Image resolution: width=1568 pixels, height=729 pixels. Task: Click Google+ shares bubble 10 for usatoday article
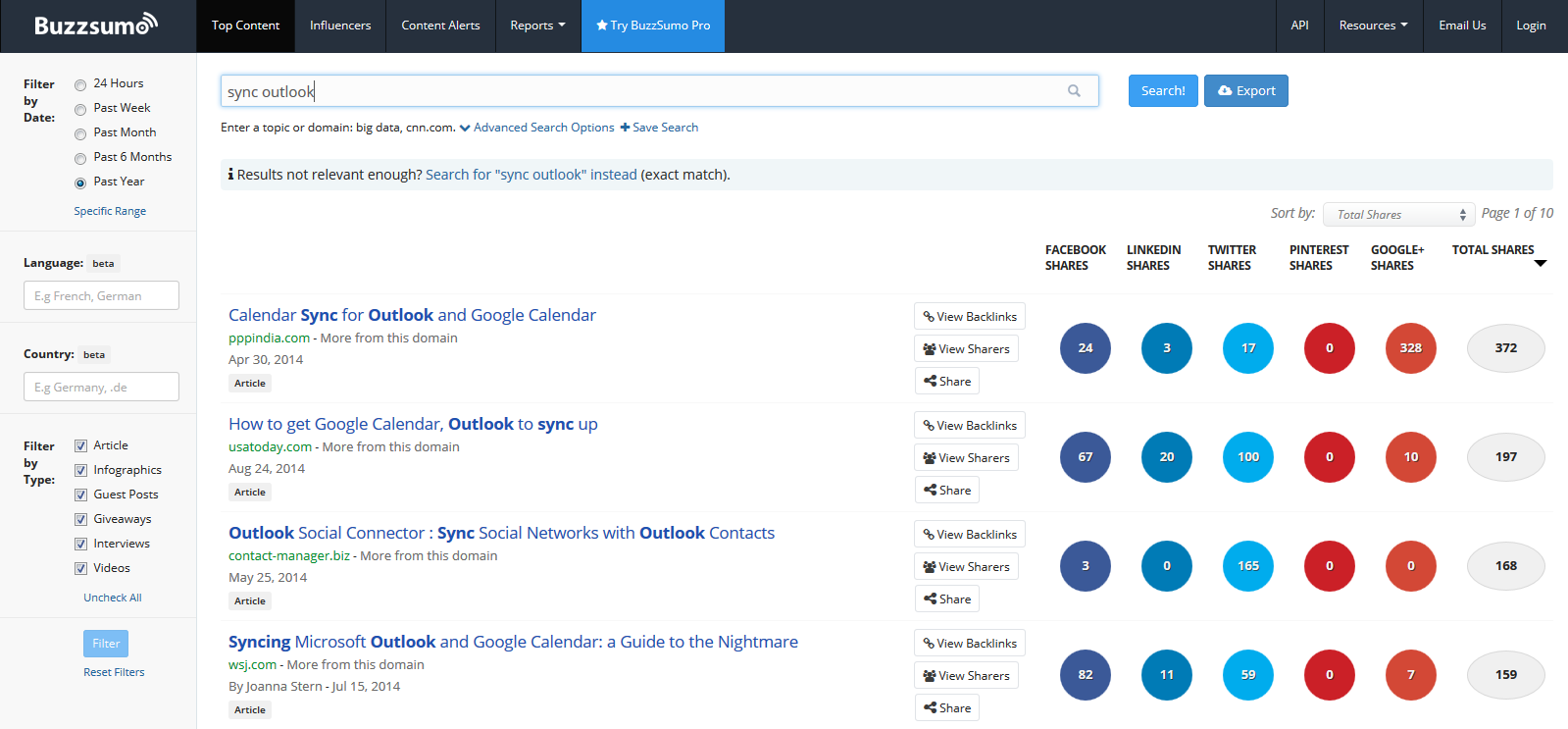[x=1411, y=457]
